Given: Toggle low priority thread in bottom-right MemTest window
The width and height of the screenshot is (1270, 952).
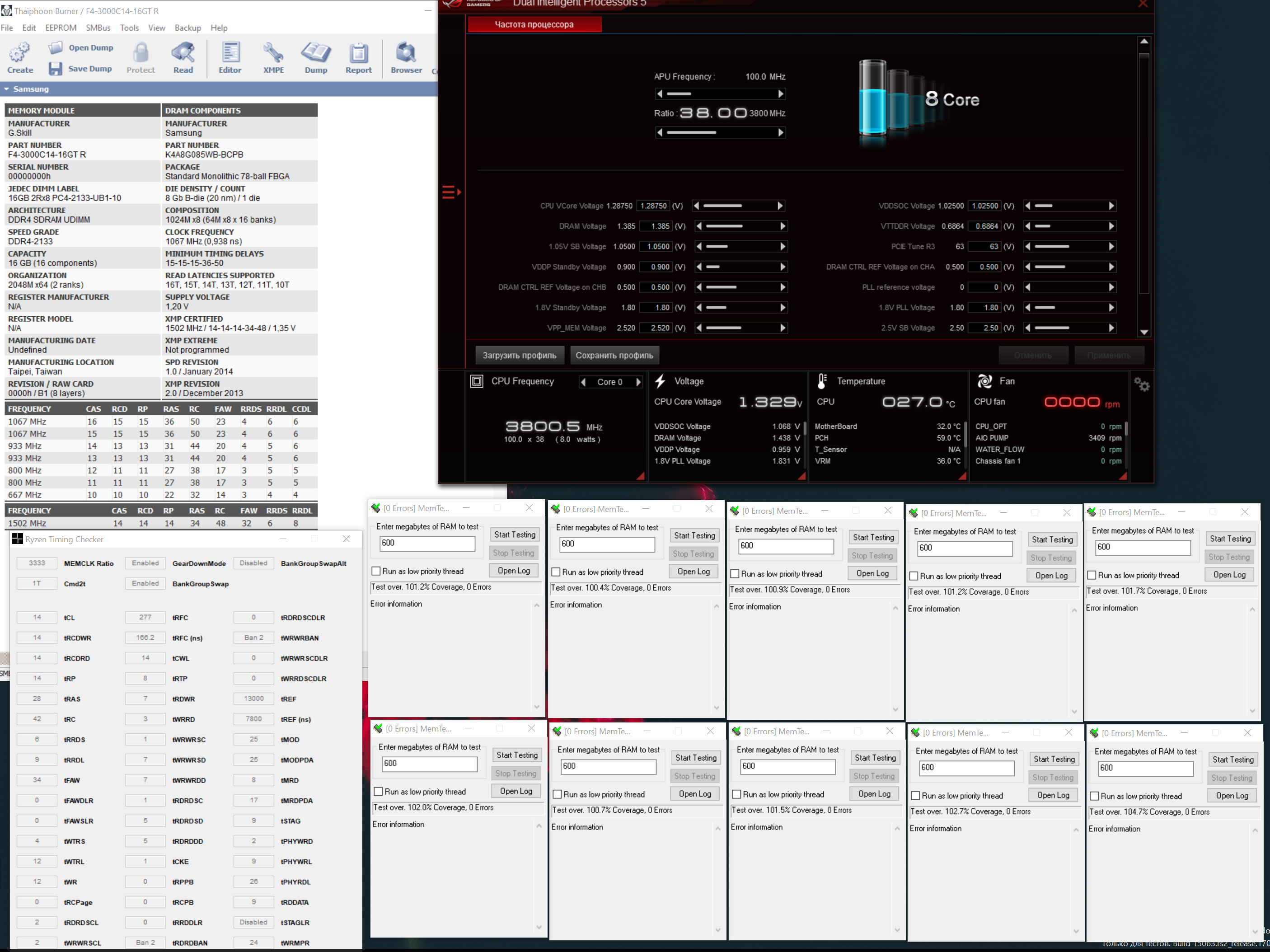Looking at the screenshot, I should pyautogui.click(x=1094, y=797).
